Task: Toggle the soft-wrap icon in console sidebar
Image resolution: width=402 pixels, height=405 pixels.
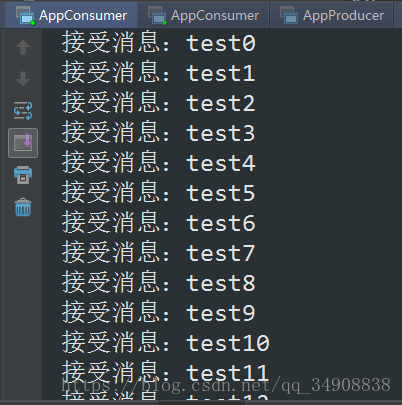Action: (23, 111)
